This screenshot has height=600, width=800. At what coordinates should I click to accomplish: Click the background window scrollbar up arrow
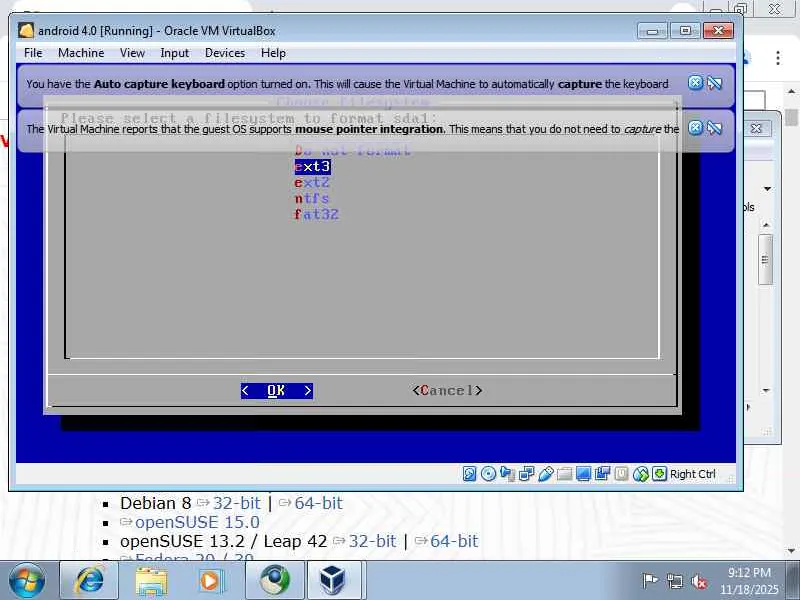coord(766,224)
